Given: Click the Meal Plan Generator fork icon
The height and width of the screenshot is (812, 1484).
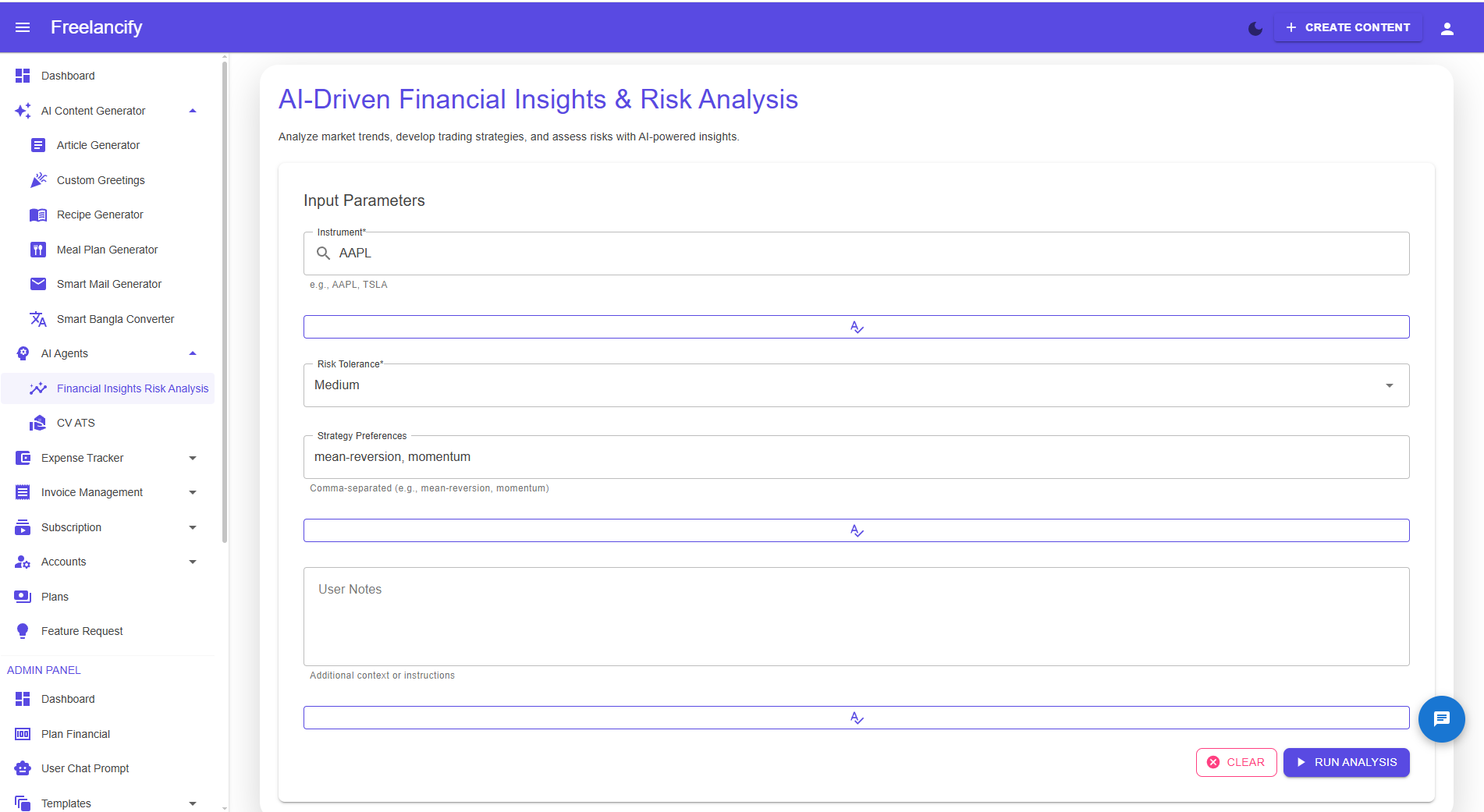Looking at the screenshot, I should [38, 250].
